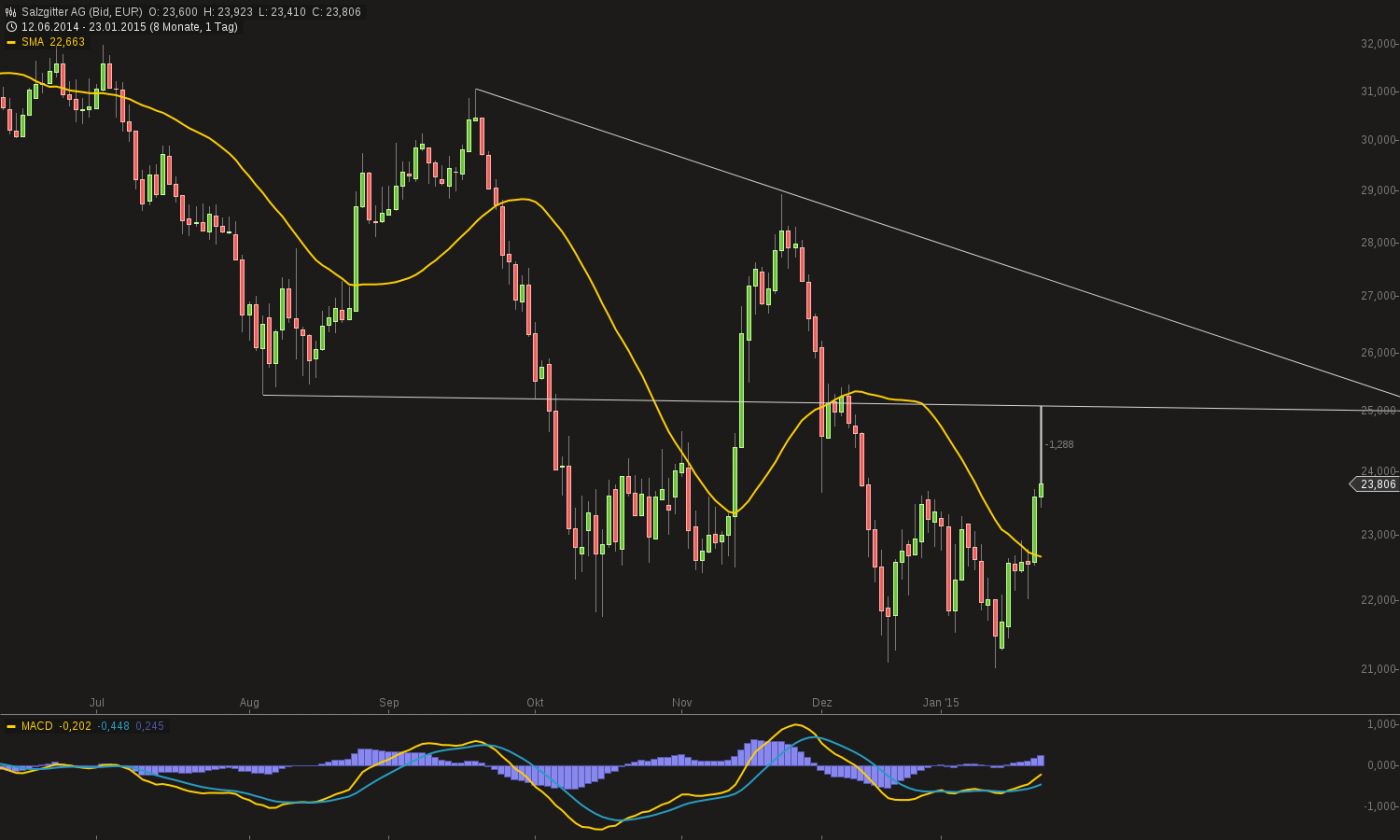The width and height of the screenshot is (1400, 840).
Task: Click the MACD indicator label
Action: [37, 726]
